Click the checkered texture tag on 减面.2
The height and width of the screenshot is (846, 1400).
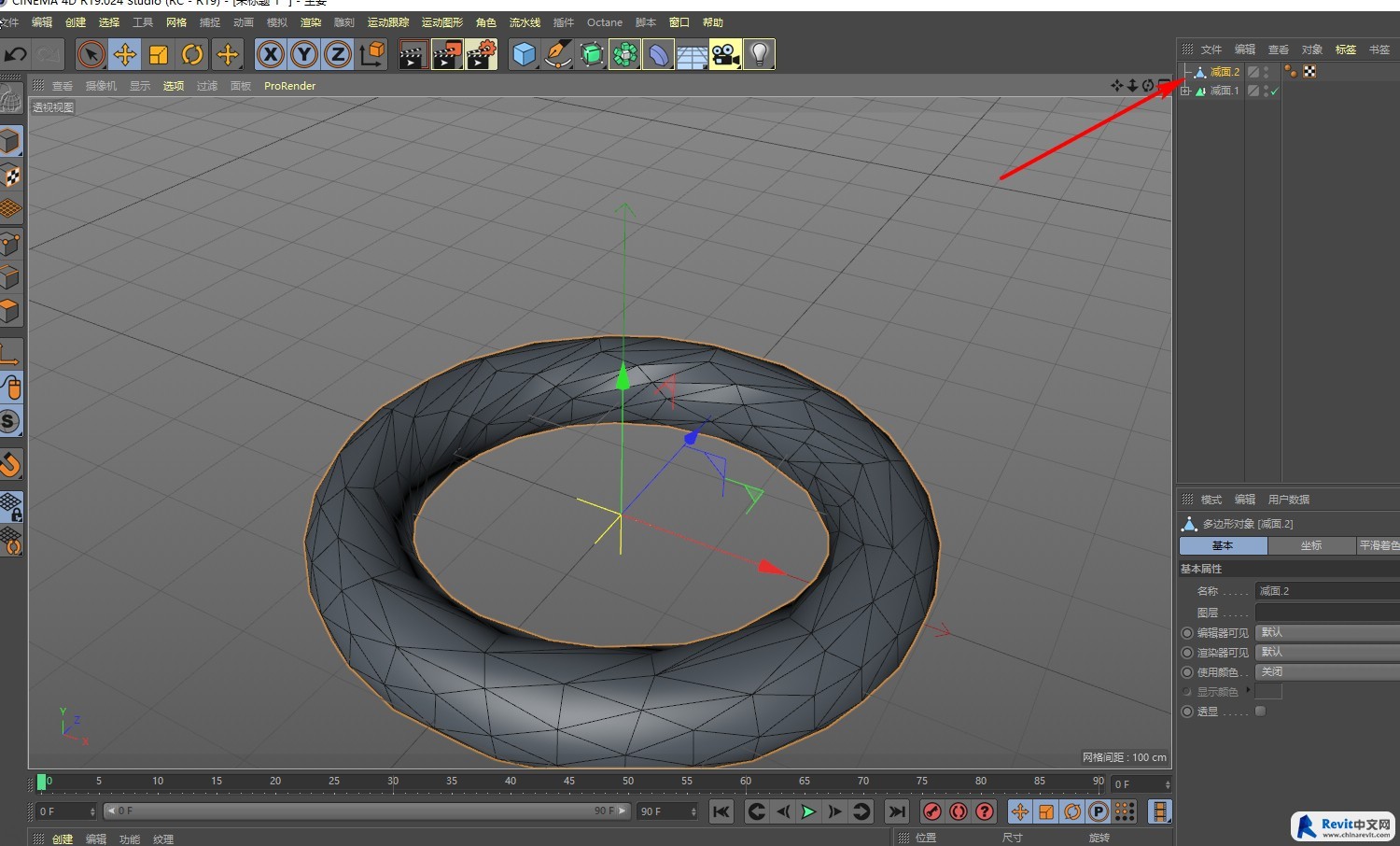1309,72
